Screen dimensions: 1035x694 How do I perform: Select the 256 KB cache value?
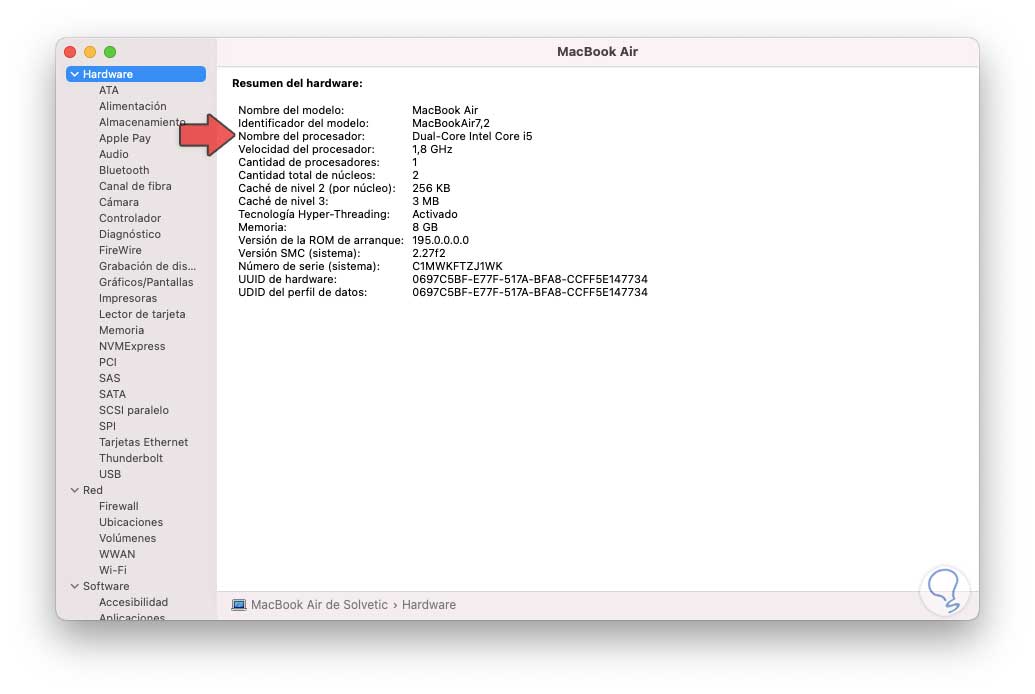tap(431, 188)
